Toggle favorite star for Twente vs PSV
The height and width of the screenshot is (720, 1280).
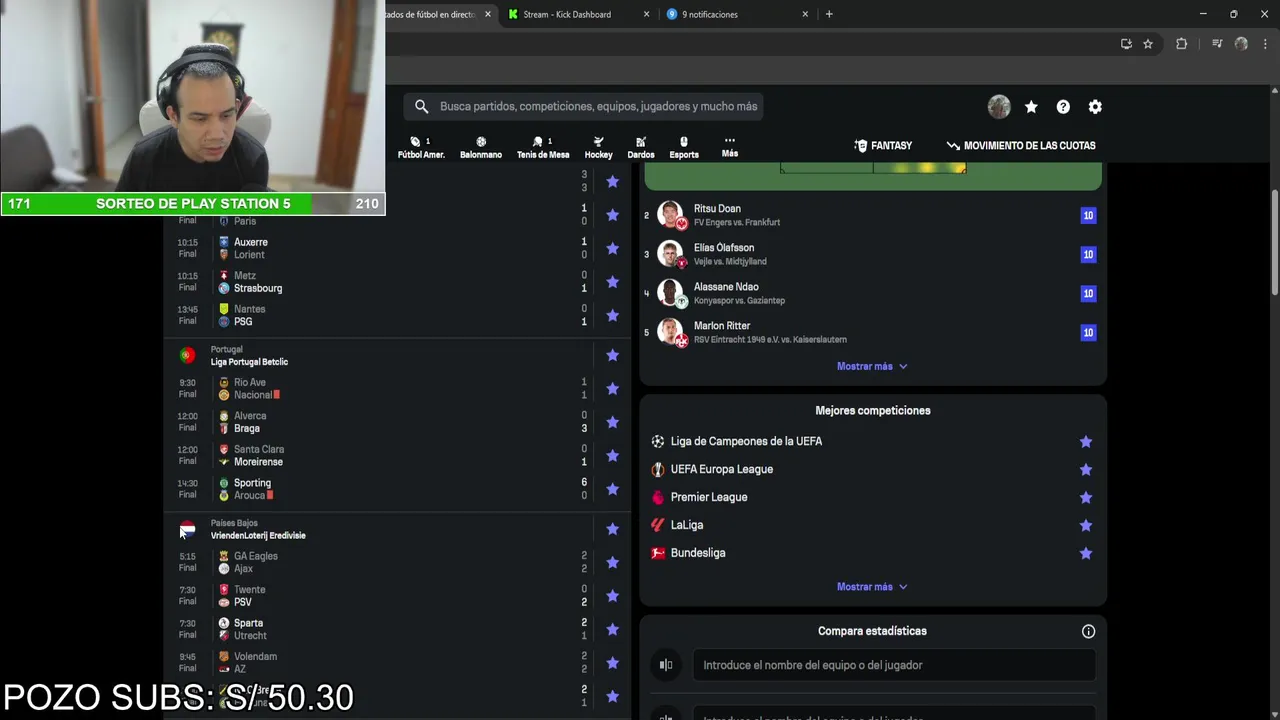click(x=612, y=596)
